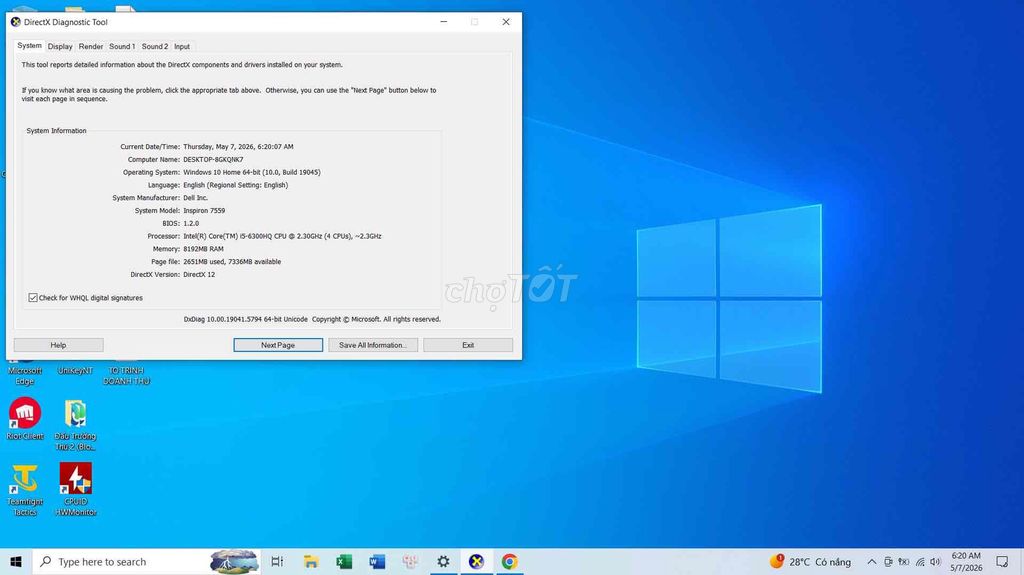Click the battery tray icon

click(x=904, y=561)
